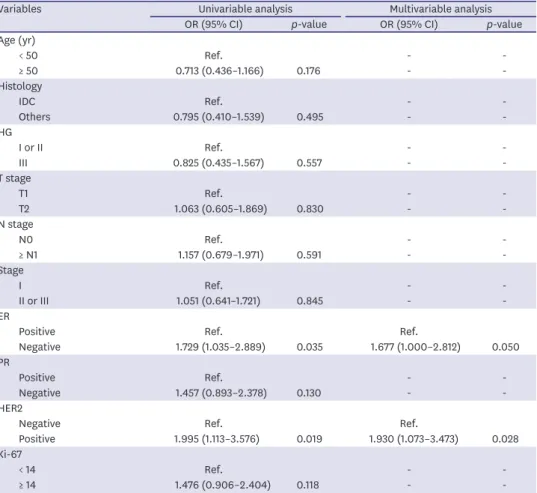Click the p-value '0.050'
537x493 pixels.
coord(505,347)
